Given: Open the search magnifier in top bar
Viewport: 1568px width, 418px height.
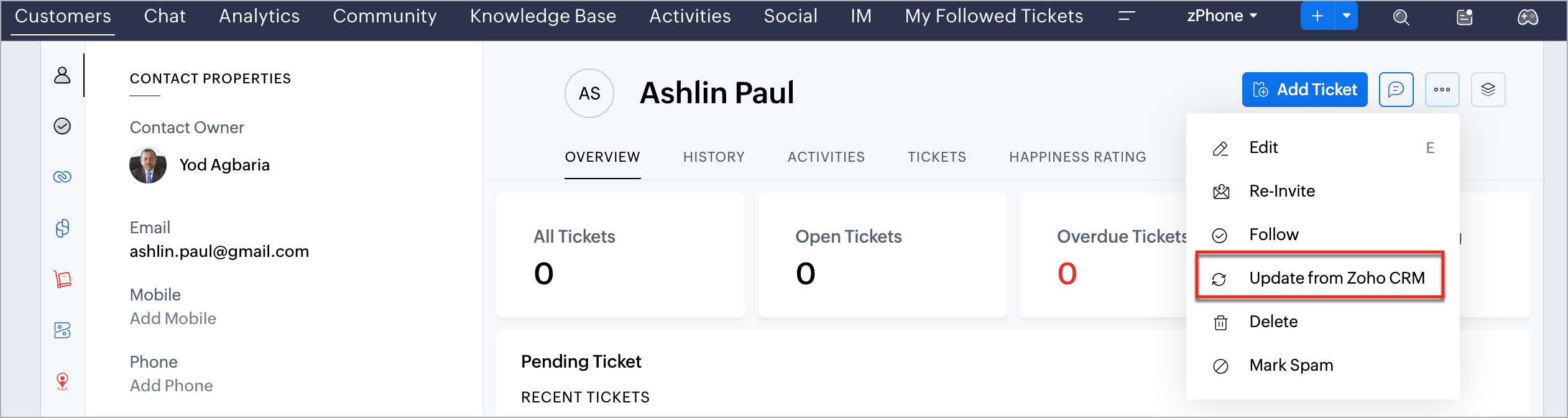Looking at the screenshot, I should click(1401, 17).
